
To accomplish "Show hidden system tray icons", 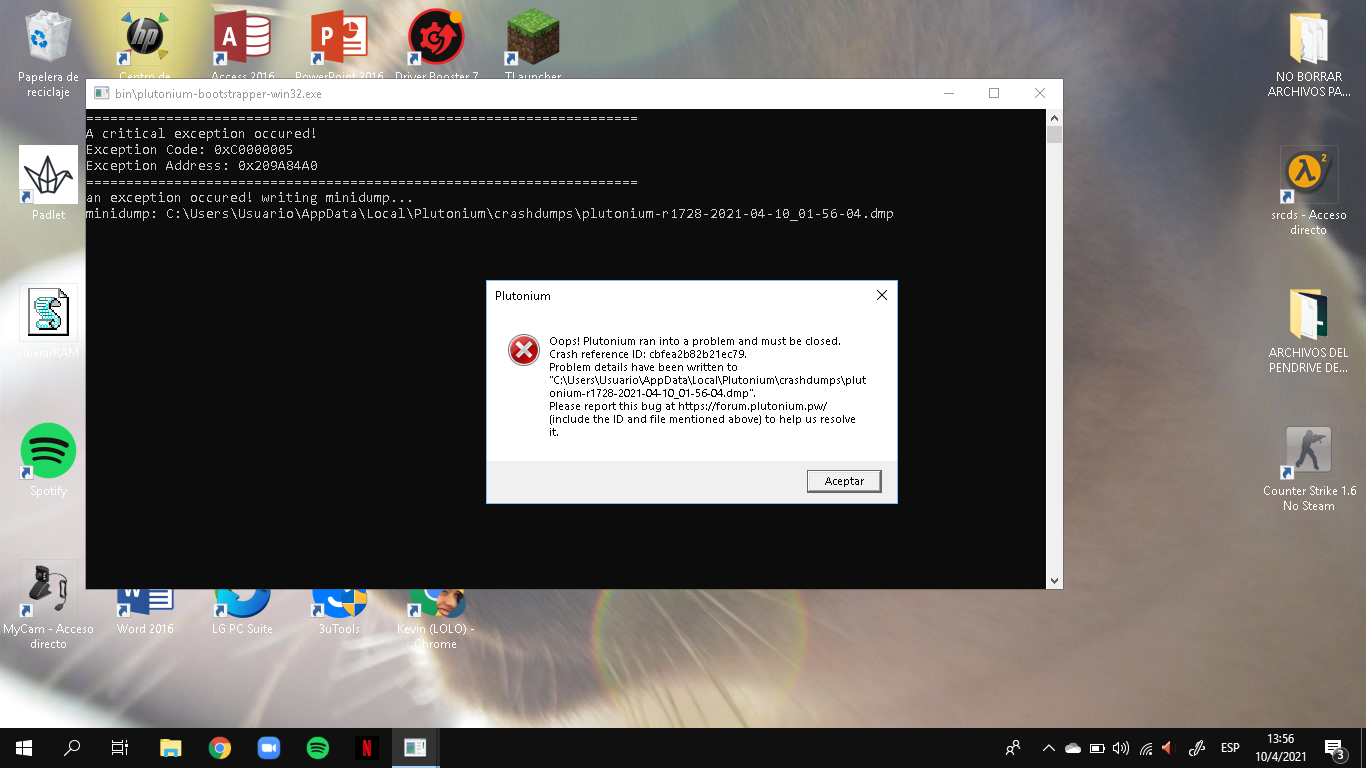I will [x=1048, y=748].
